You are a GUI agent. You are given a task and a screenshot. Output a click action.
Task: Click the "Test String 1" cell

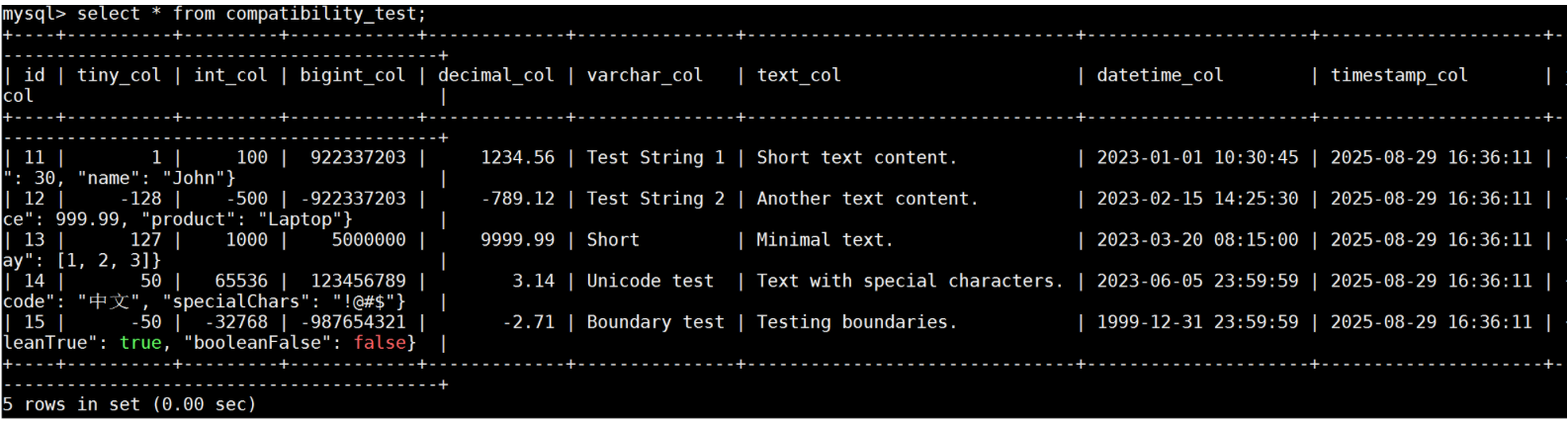[655, 157]
